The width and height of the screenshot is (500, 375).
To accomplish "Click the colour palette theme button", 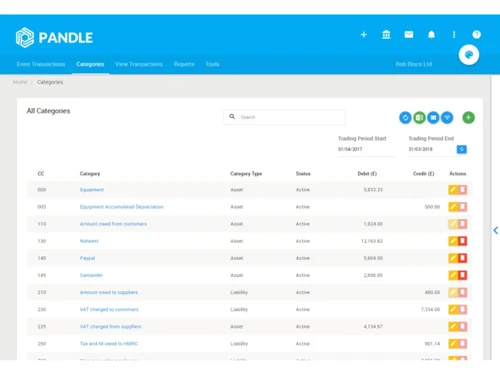I will [x=469, y=55].
